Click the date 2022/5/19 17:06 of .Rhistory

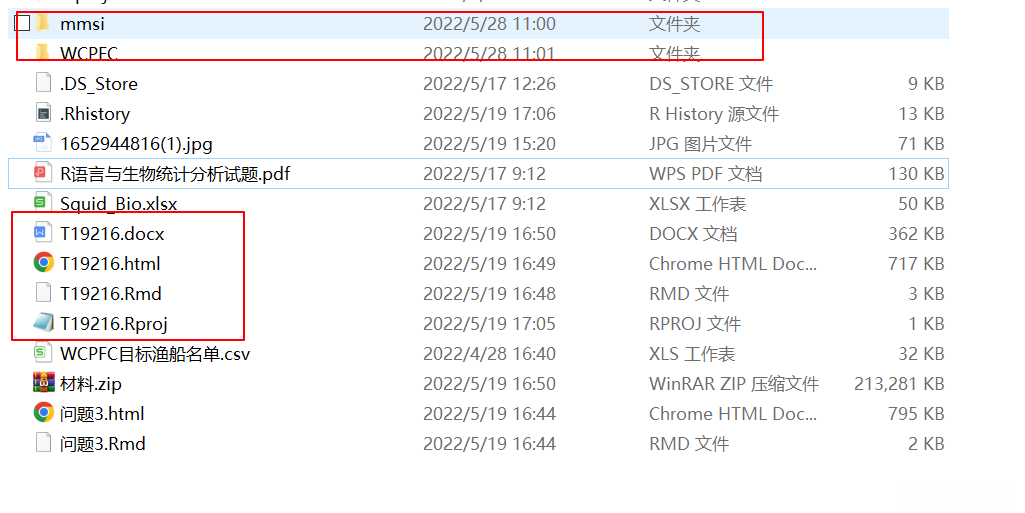click(489, 114)
